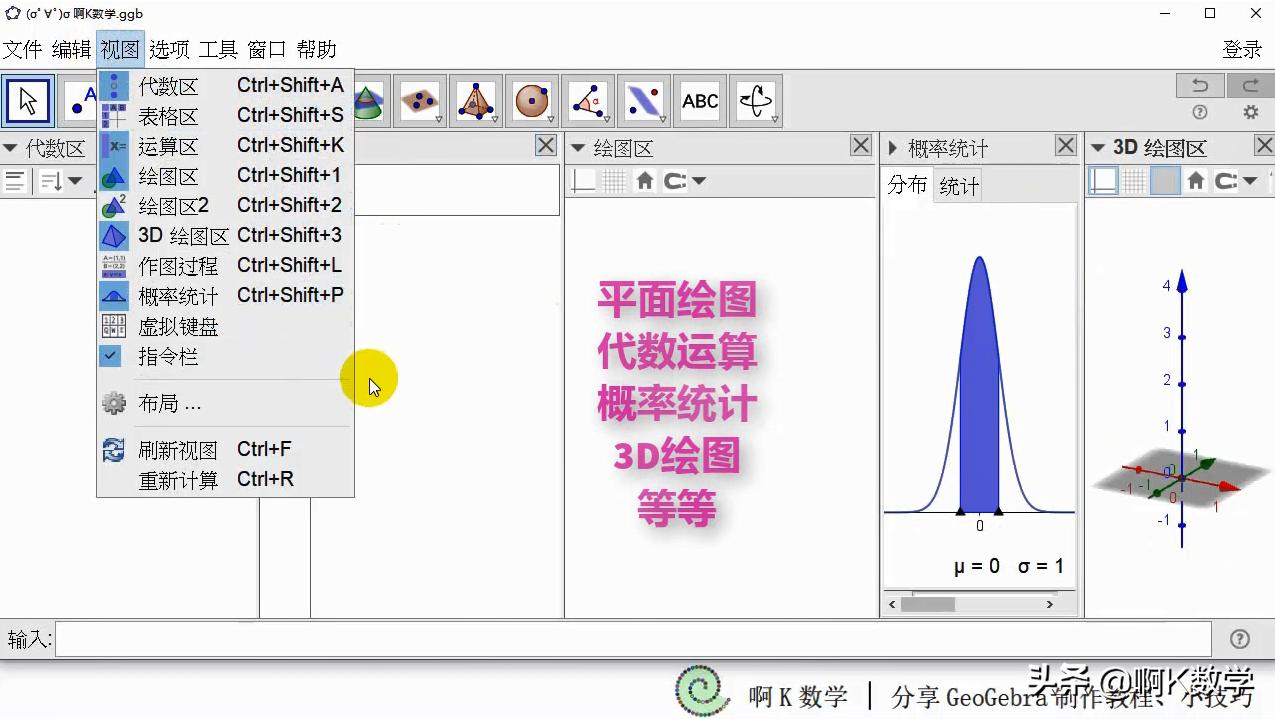The height and width of the screenshot is (719, 1275).
Task: Select the Point tool in toolbar
Action: coord(80,100)
